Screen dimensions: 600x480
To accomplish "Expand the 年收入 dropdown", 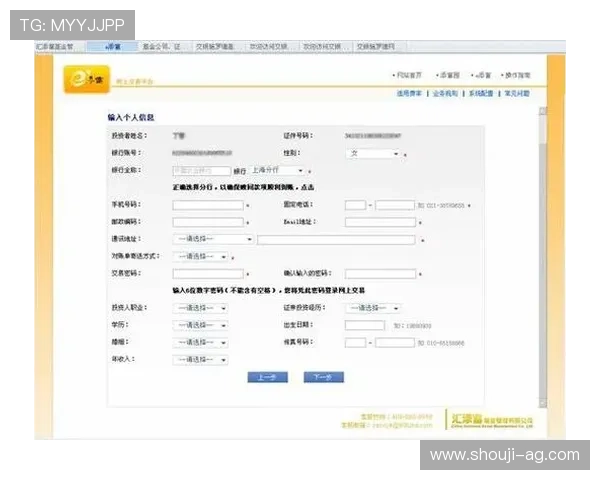I will click(x=201, y=359).
